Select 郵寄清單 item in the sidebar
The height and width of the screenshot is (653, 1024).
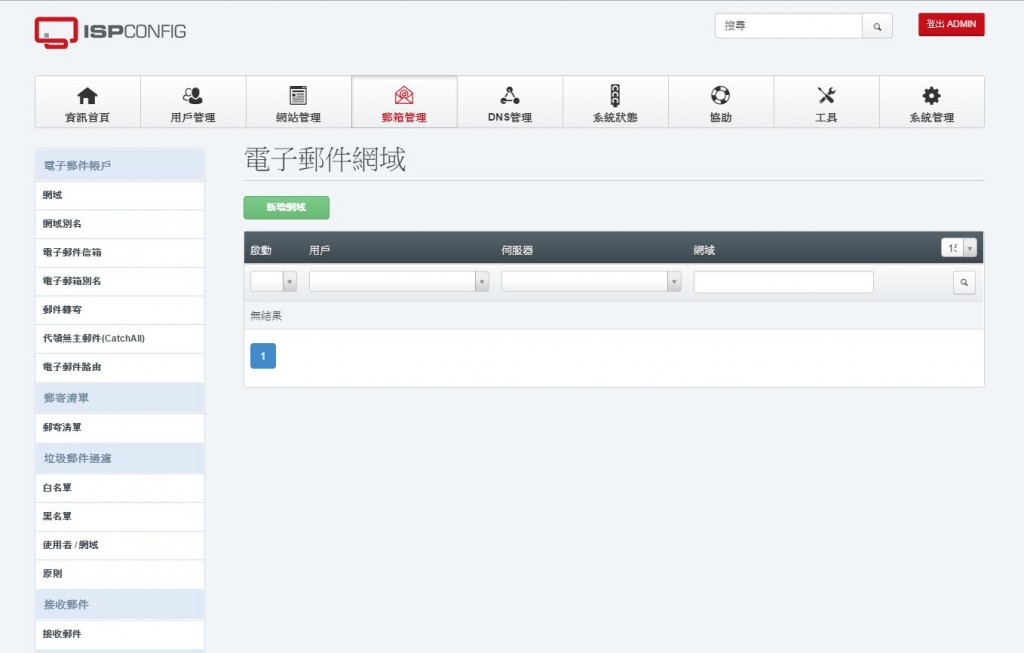pyautogui.click(x=120, y=428)
